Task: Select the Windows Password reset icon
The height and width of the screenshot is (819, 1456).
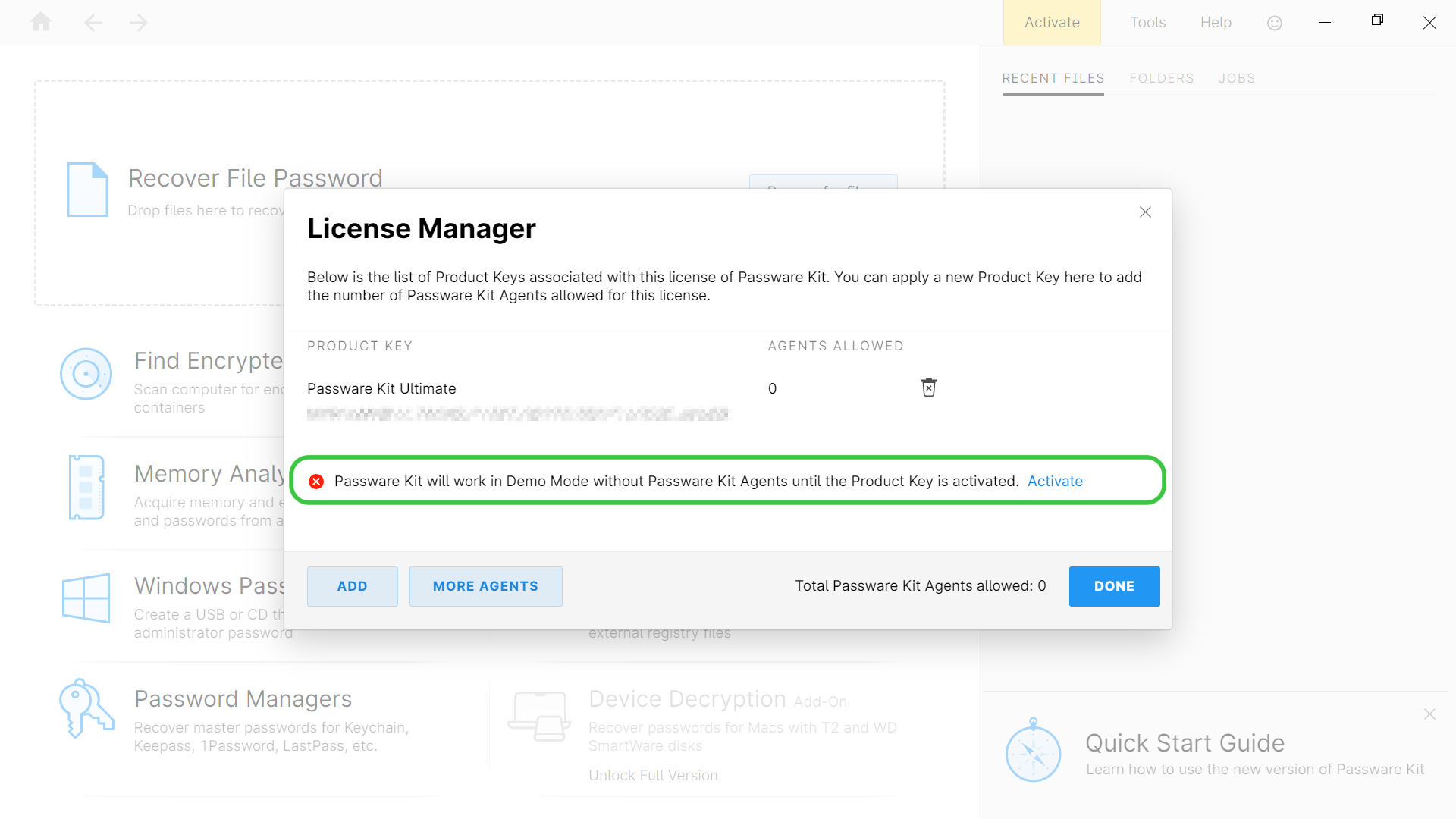Action: [x=86, y=599]
